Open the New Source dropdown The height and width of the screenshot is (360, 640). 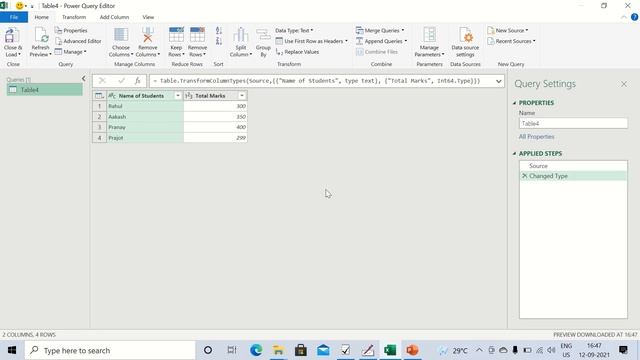click(508, 31)
